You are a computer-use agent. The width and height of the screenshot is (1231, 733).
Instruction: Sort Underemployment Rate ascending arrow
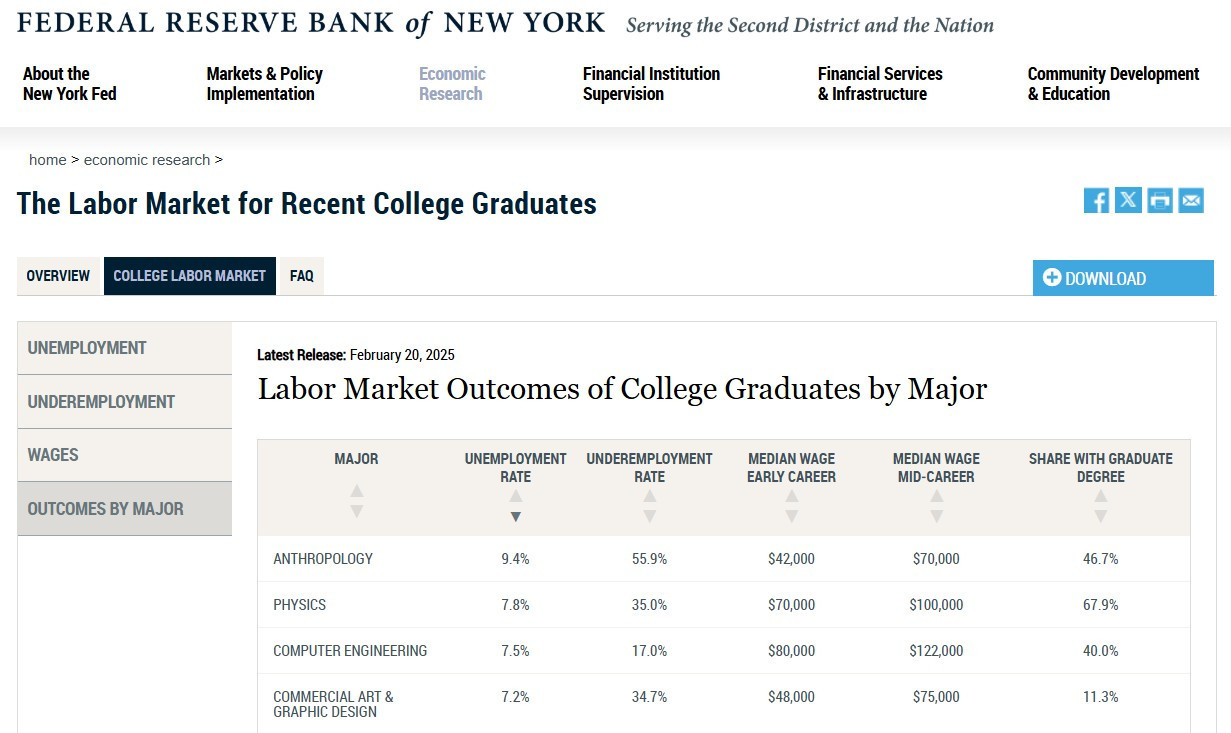coord(650,496)
